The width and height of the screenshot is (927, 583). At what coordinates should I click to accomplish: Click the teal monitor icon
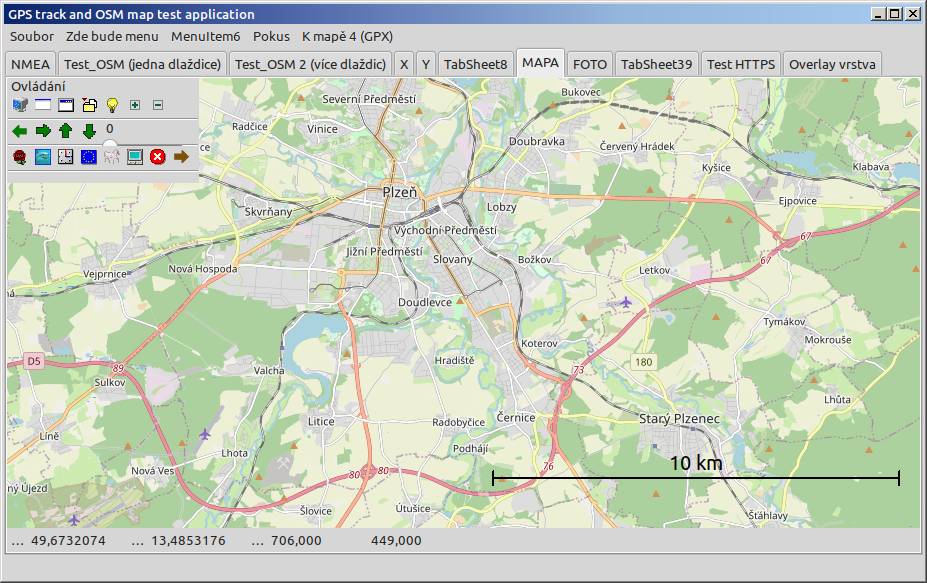135,157
